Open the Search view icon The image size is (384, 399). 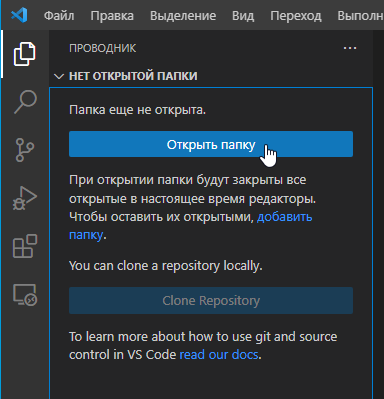25,102
